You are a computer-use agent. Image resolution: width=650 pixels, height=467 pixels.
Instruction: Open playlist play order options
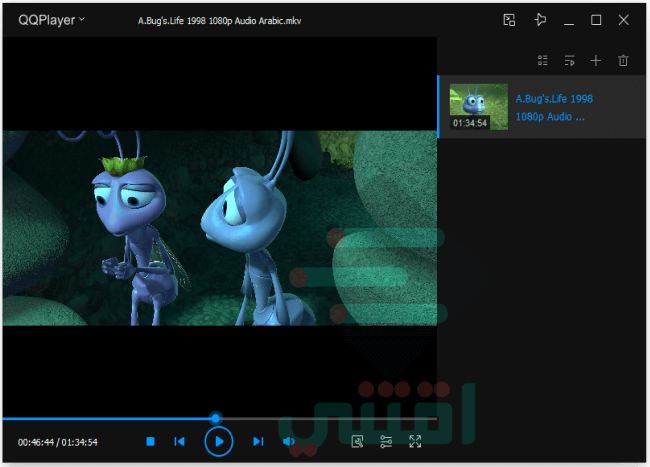coord(570,60)
